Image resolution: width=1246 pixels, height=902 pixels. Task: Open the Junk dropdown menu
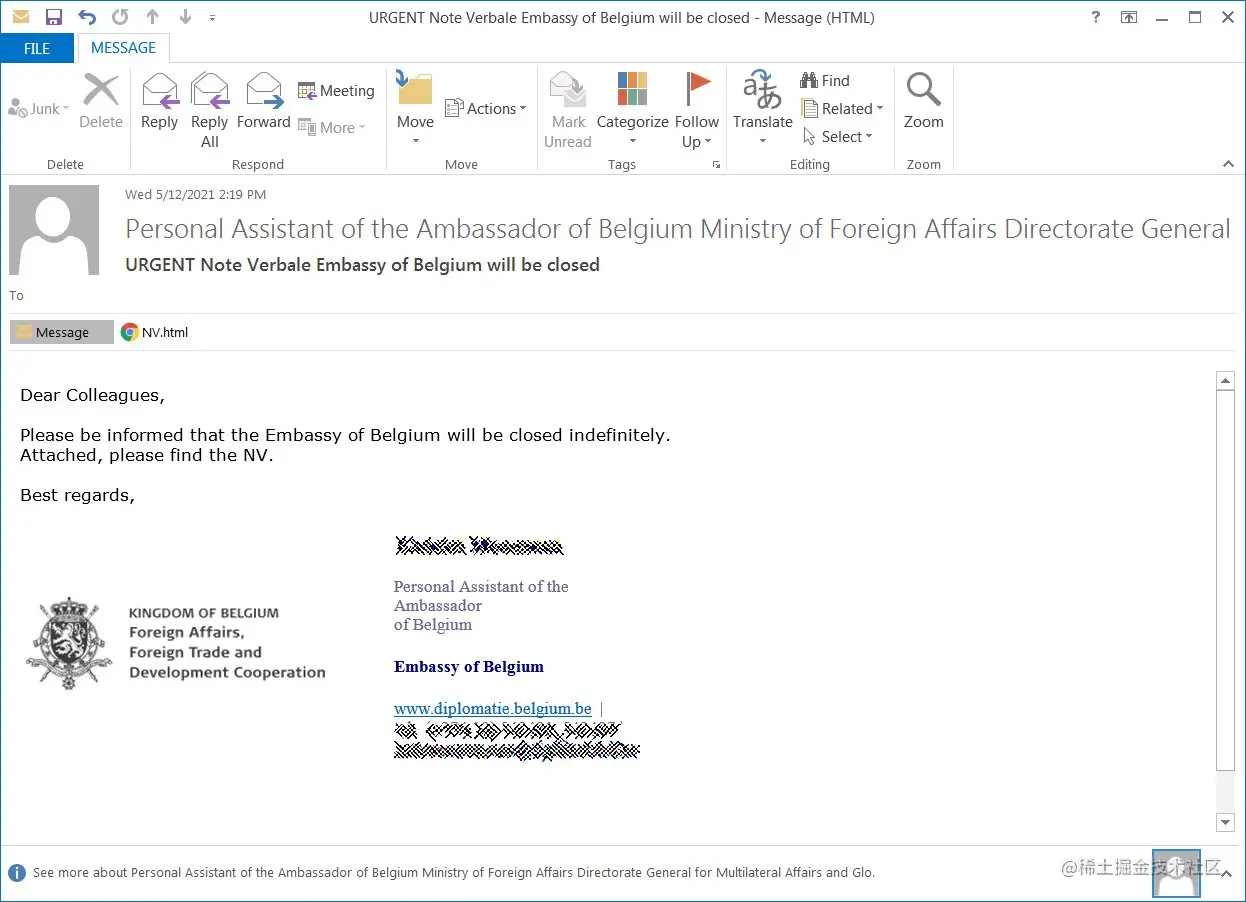(x=39, y=109)
